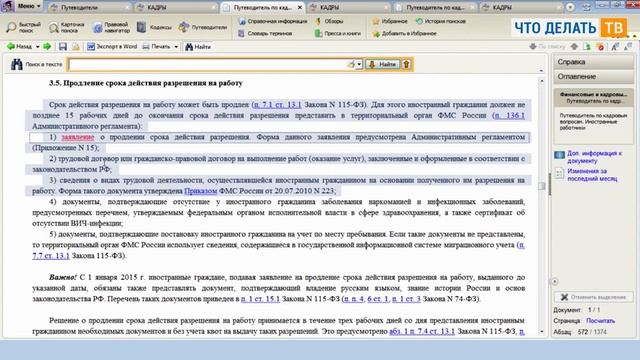
Task: Open Доп. информация к документу link
Action: [594, 157]
